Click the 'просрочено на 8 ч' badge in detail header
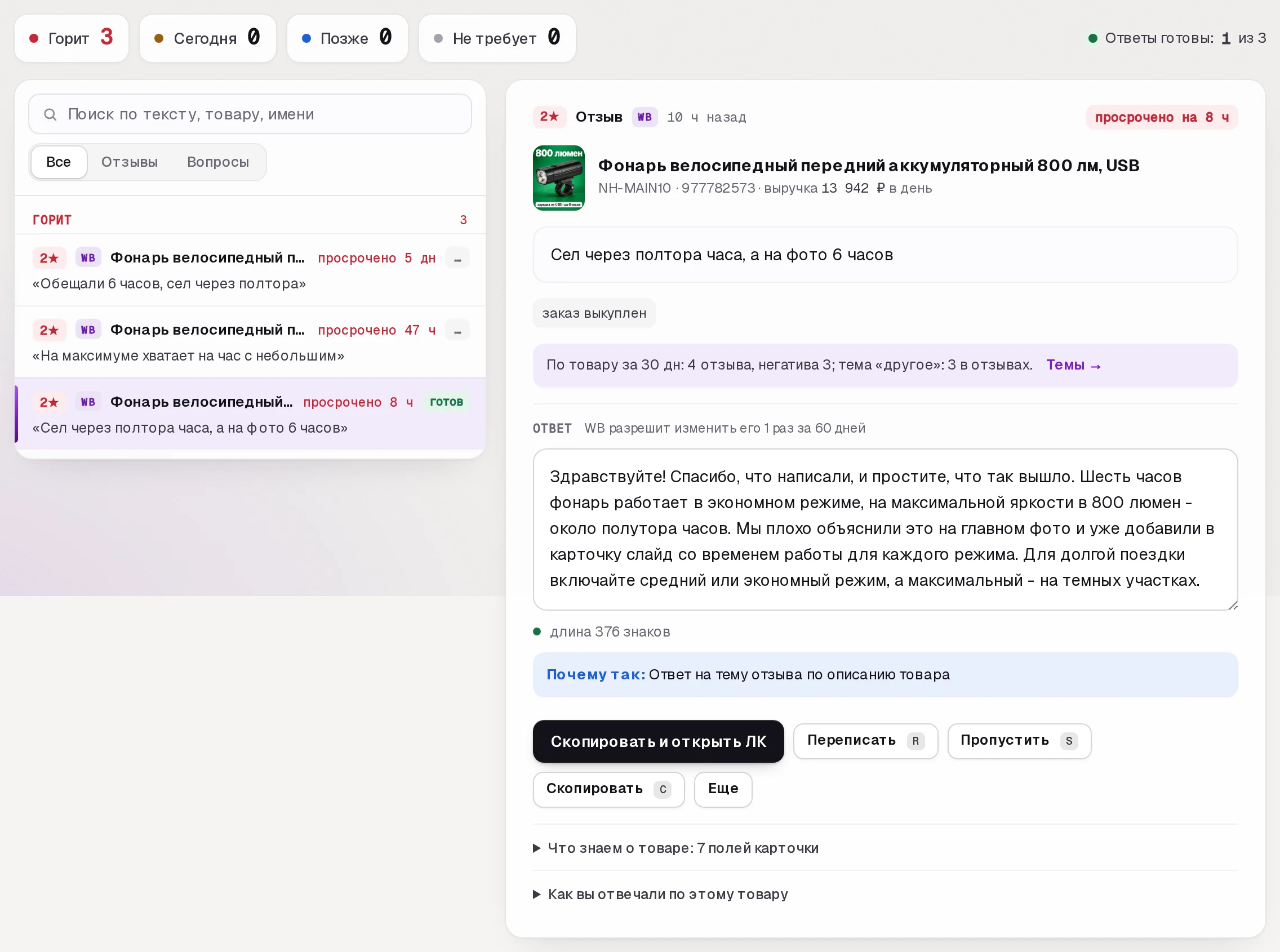This screenshot has width=1280, height=952. pyautogui.click(x=1161, y=117)
